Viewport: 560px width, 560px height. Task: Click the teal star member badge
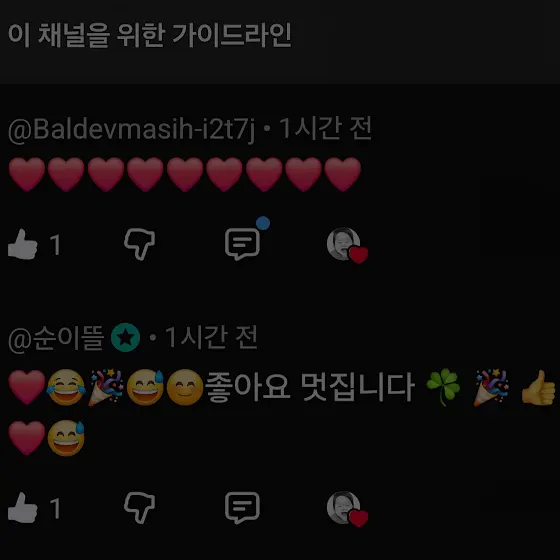125,338
